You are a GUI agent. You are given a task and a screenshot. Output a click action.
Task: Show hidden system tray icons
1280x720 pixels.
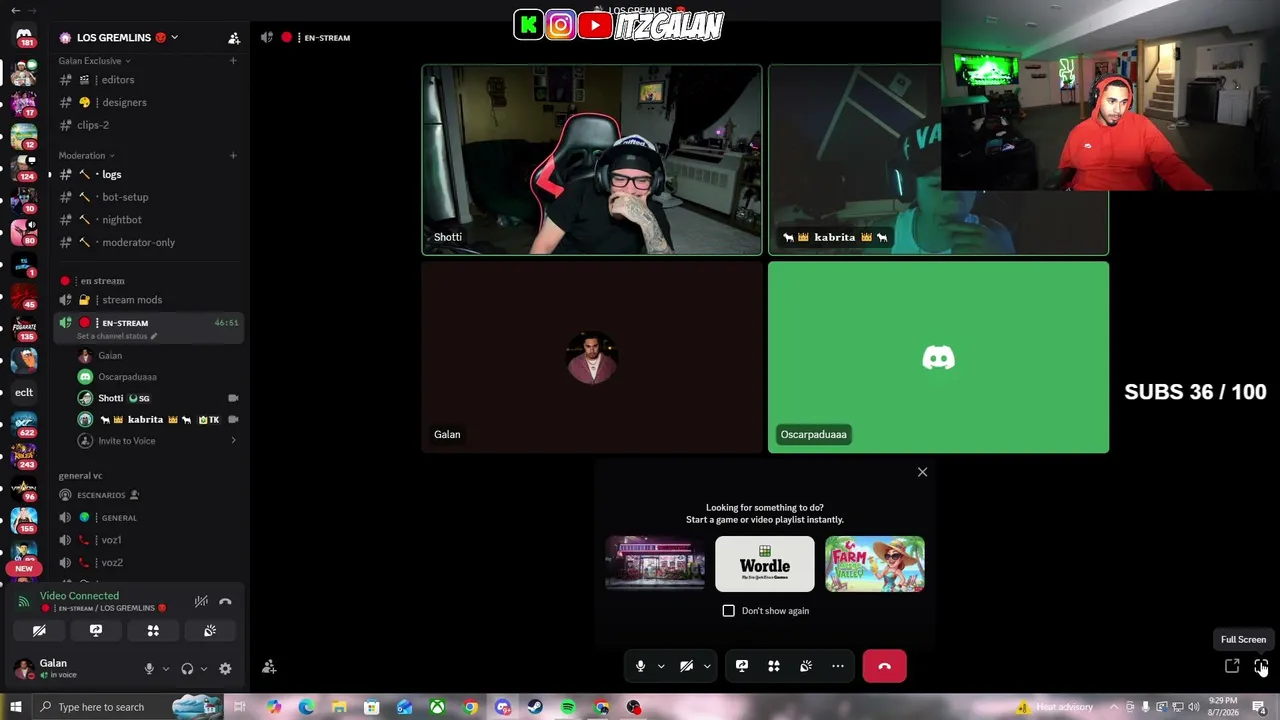pos(1114,707)
